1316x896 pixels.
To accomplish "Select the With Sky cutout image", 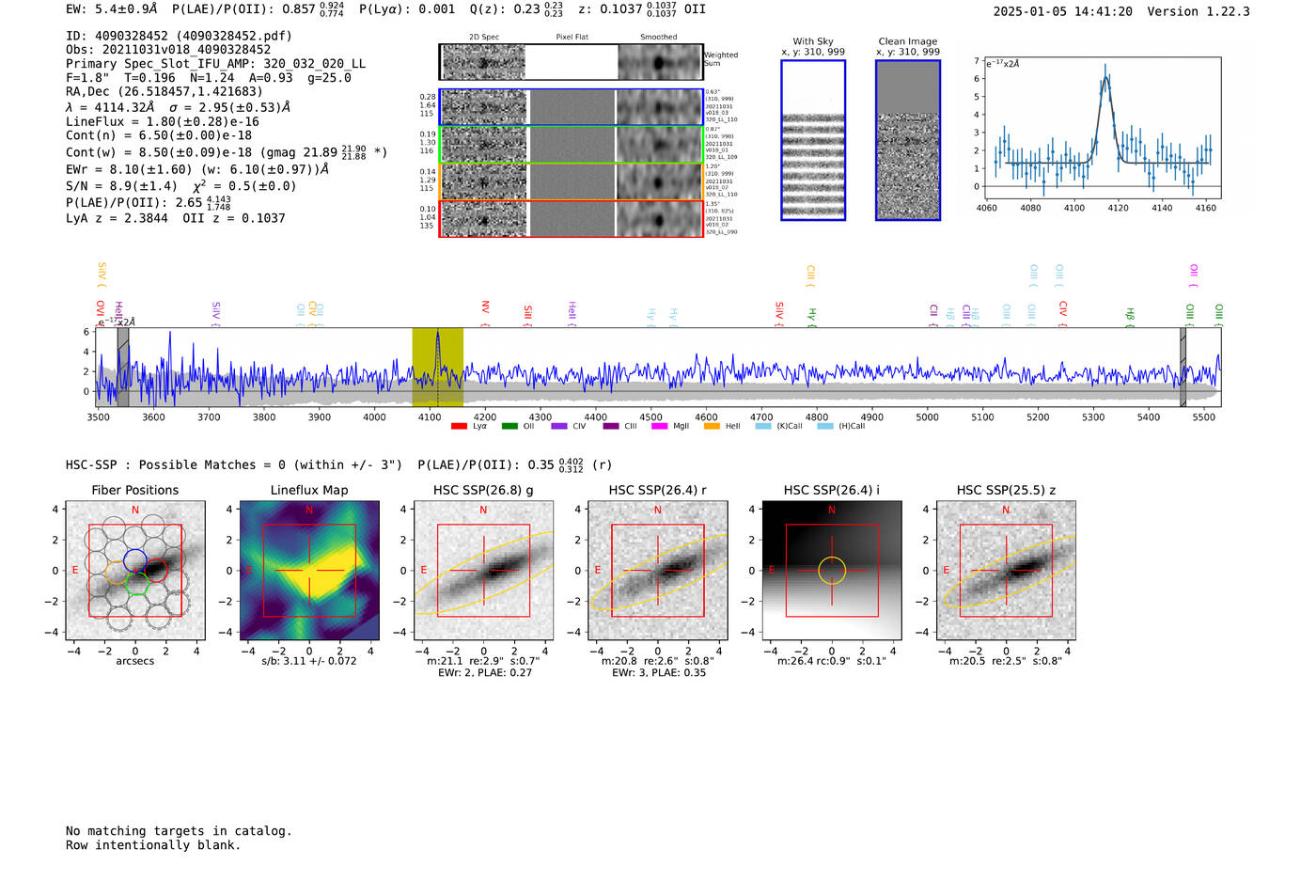I will [x=813, y=140].
